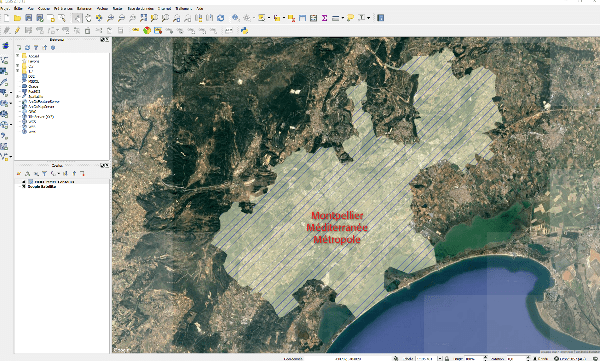Open the attribute table icon
The image size is (600, 361).
point(302,18)
